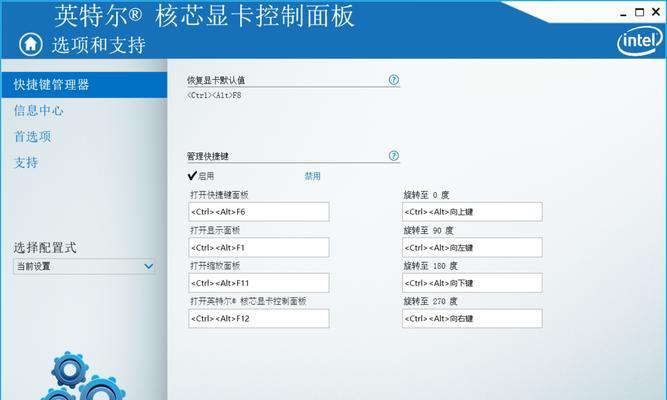Image resolution: width=667 pixels, height=400 pixels.
Task: Open 信息中心 in the sidebar
Action: [38, 111]
